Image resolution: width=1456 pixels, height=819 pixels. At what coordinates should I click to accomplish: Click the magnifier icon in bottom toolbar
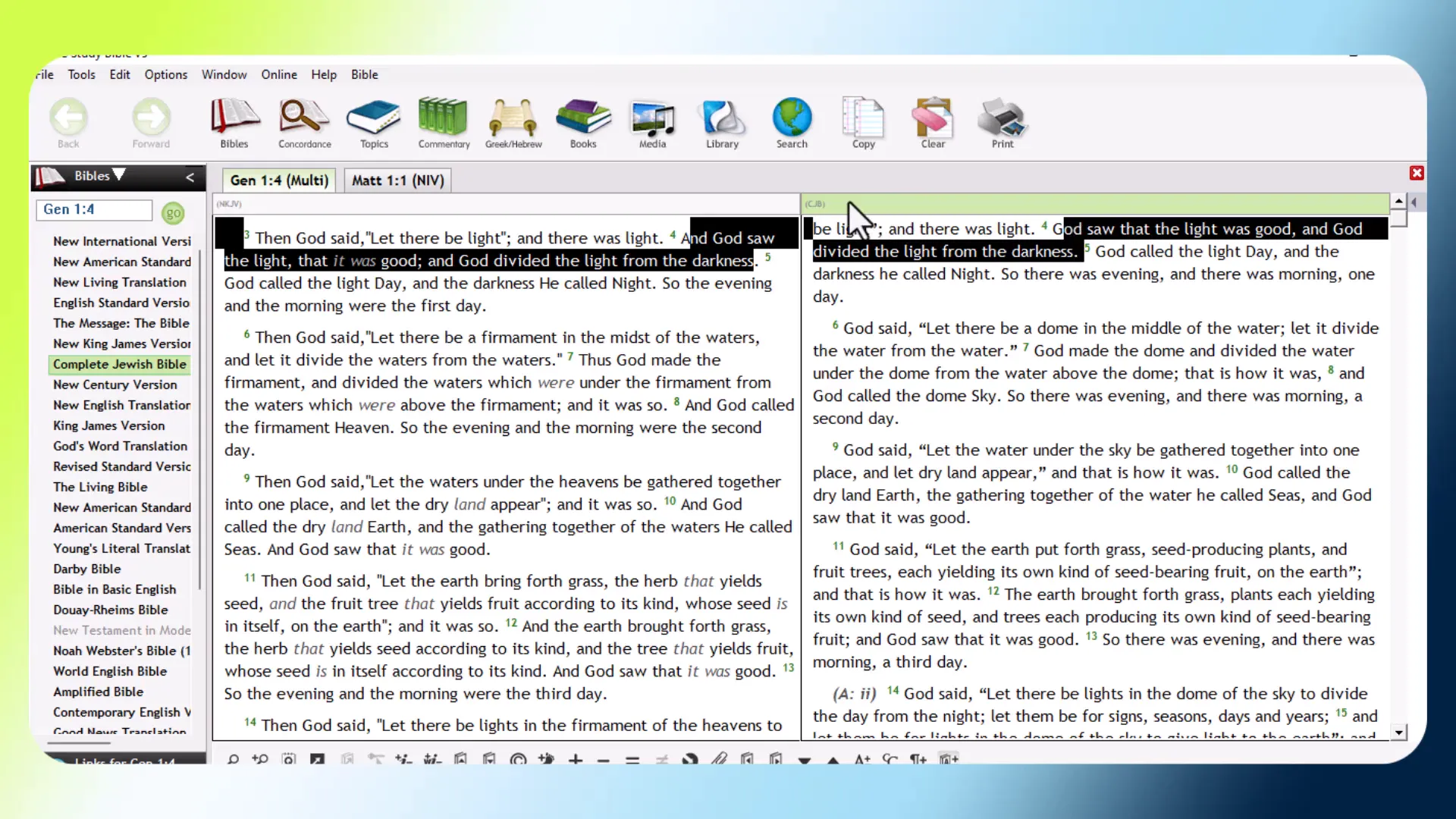coord(233,759)
